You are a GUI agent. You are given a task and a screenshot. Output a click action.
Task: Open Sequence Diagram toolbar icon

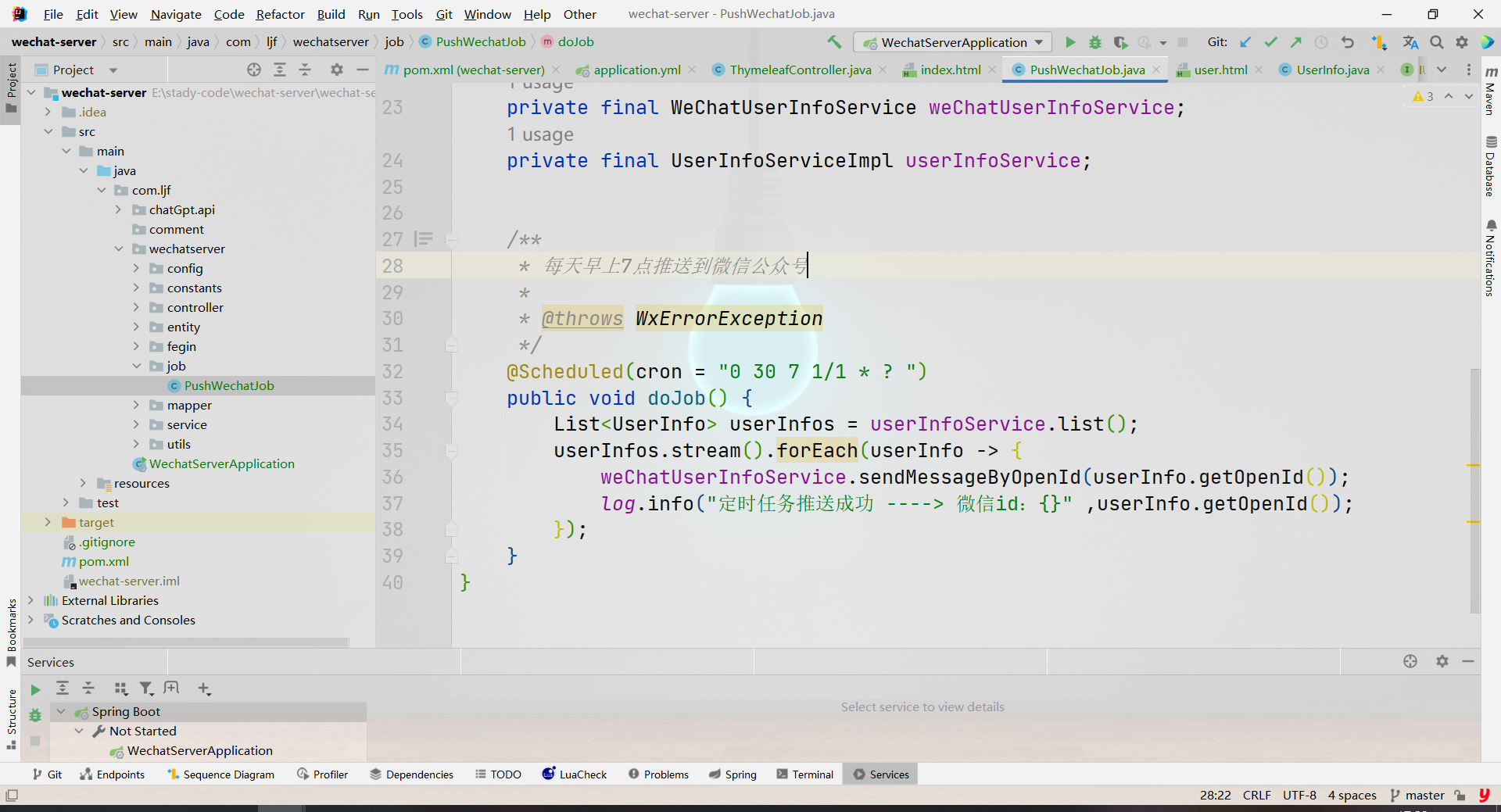tap(1379, 42)
